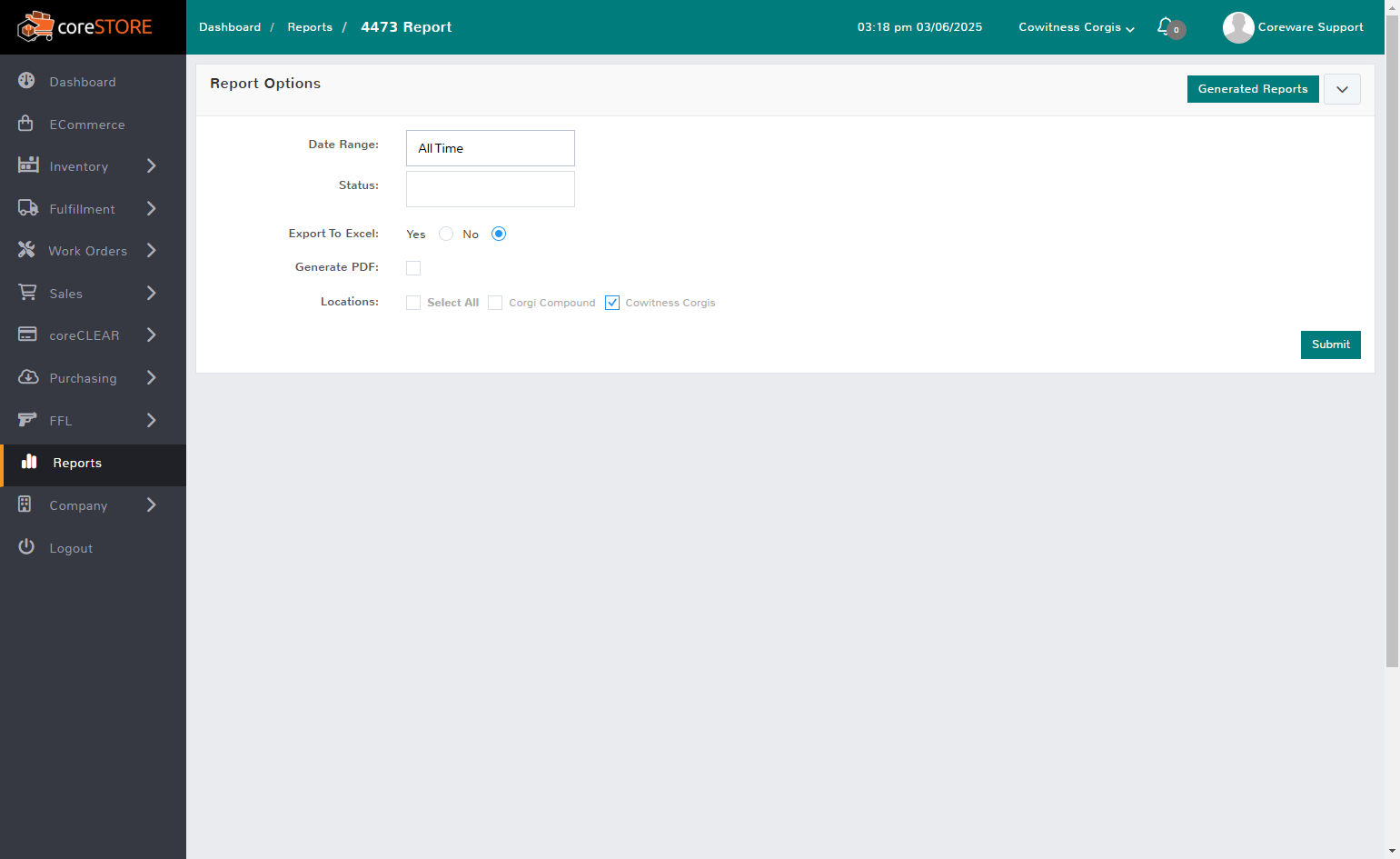1400x859 pixels.
Task: Open dropdown arrow beside Generated Reports
Action: [1342, 89]
